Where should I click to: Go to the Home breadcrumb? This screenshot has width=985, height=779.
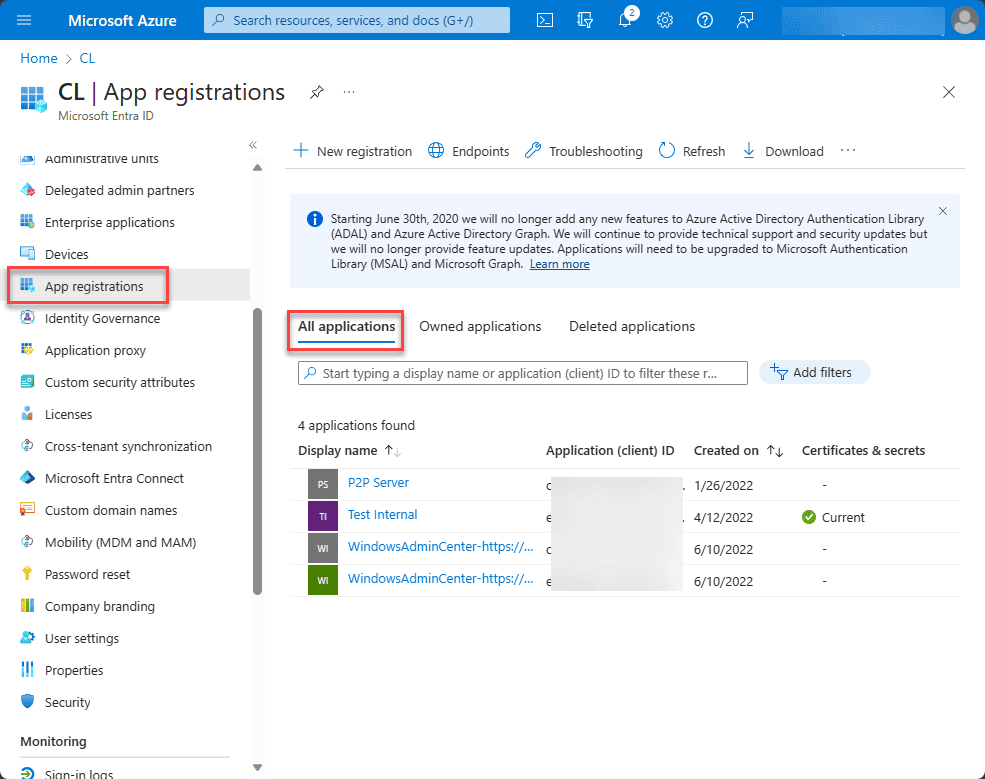click(39, 58)
